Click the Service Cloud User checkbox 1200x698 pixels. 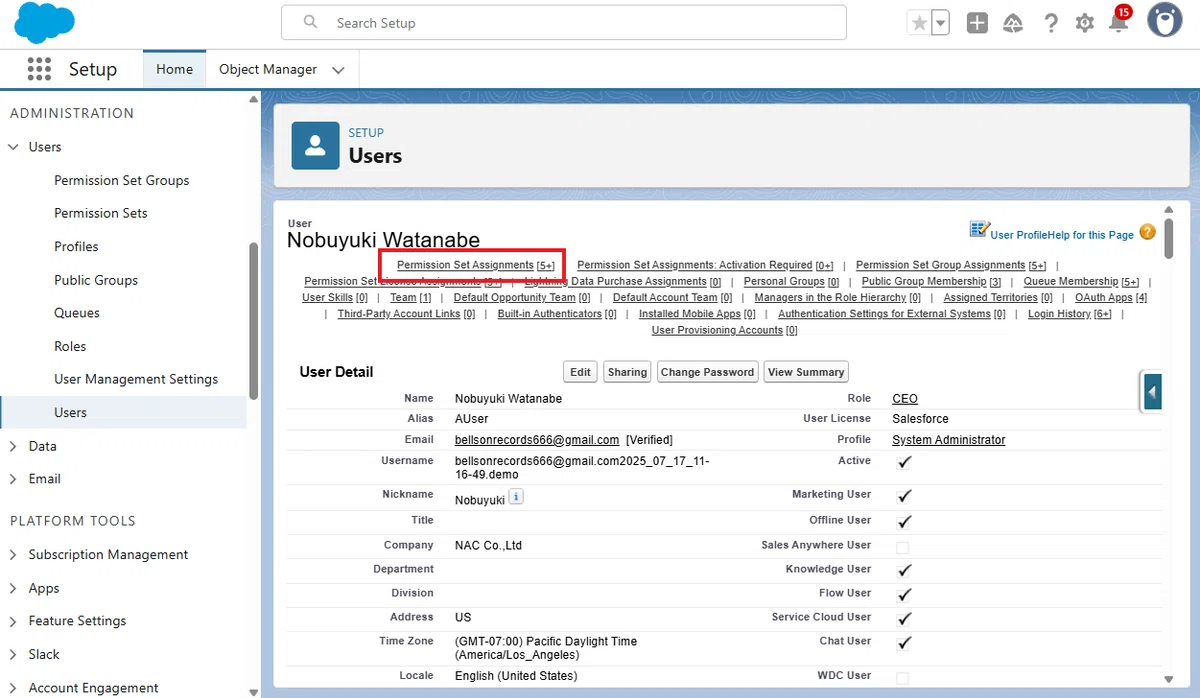pos(904,619)
